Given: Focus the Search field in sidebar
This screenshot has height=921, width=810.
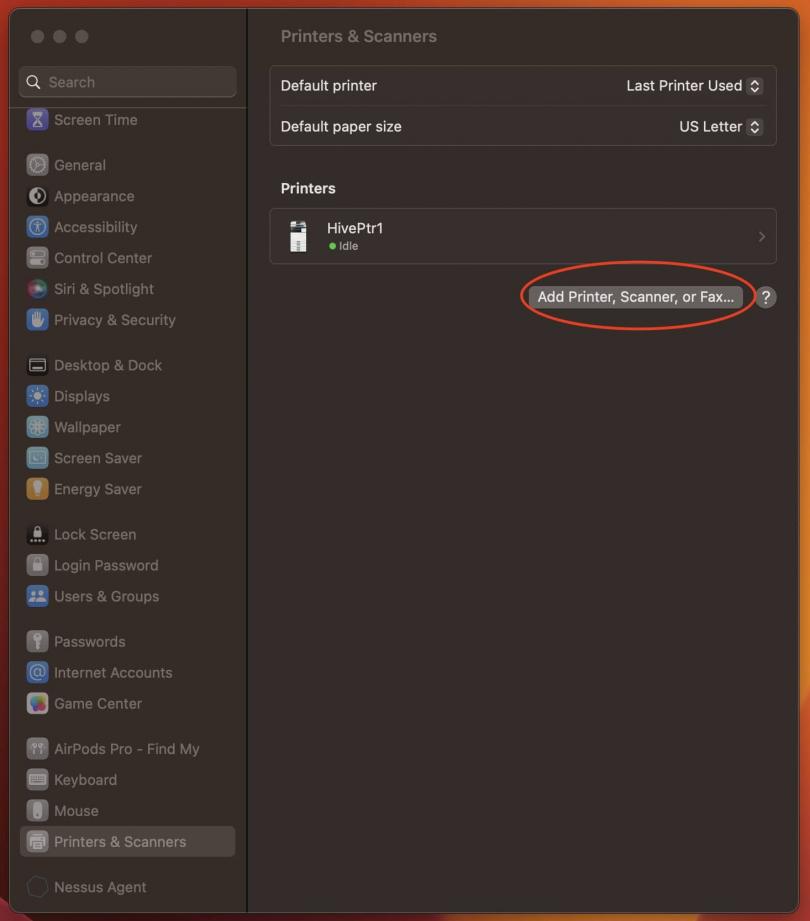Looking at the screenshot, I should click(127, 82).
